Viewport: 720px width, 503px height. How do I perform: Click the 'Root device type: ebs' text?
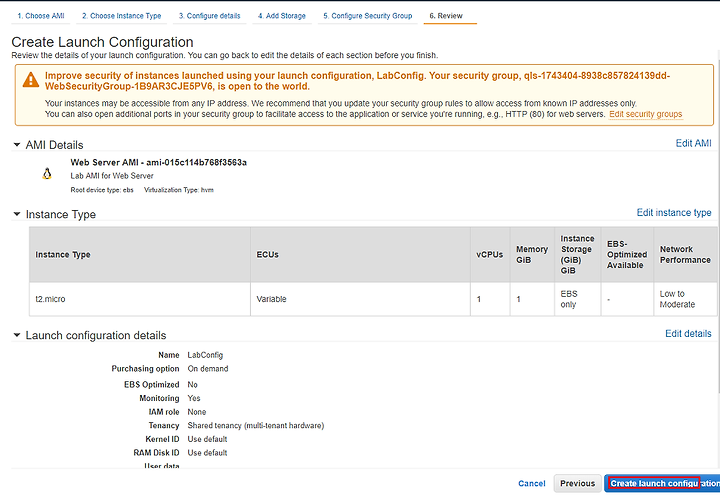102,190
